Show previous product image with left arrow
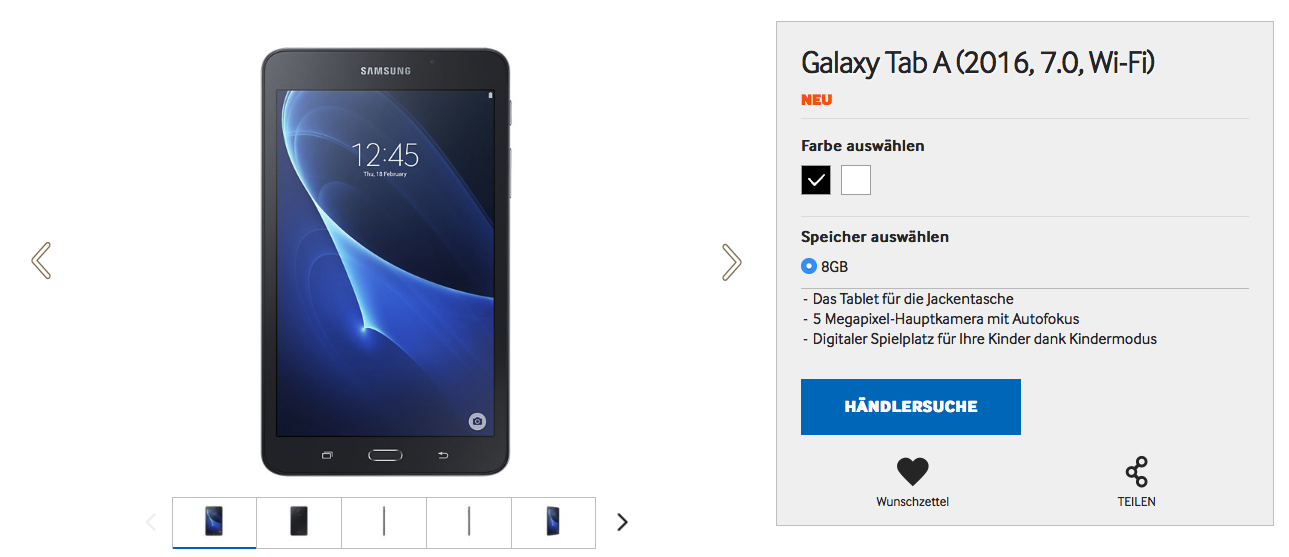1289x557 pixels. pos(41,260)
